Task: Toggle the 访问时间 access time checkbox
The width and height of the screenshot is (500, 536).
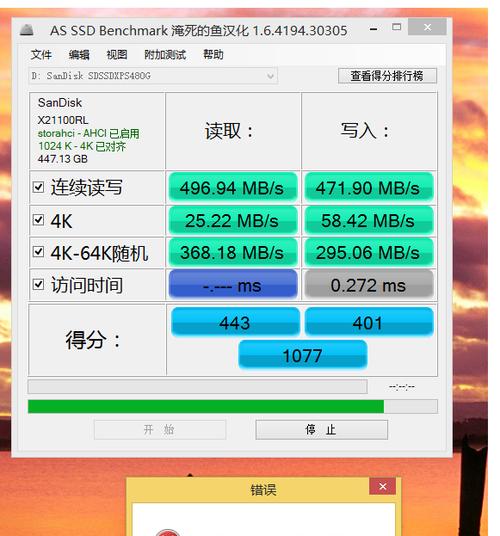Action: [x=38, y=284]
